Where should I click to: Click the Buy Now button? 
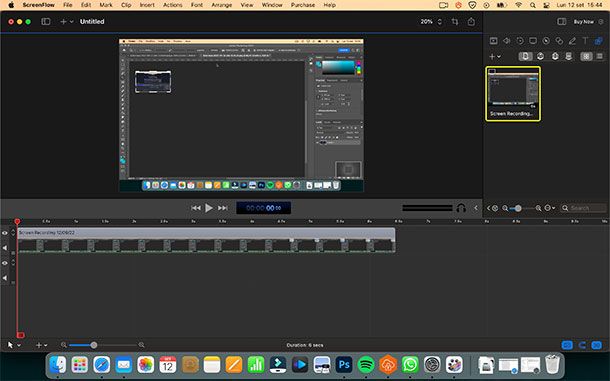[x=584, y=22]
